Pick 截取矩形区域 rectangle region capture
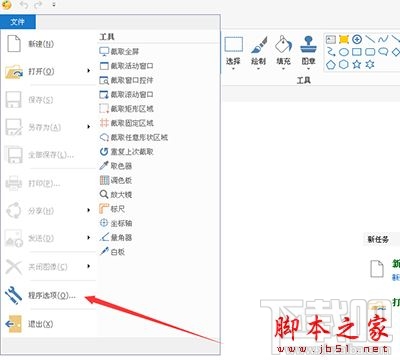 (127, 109)
